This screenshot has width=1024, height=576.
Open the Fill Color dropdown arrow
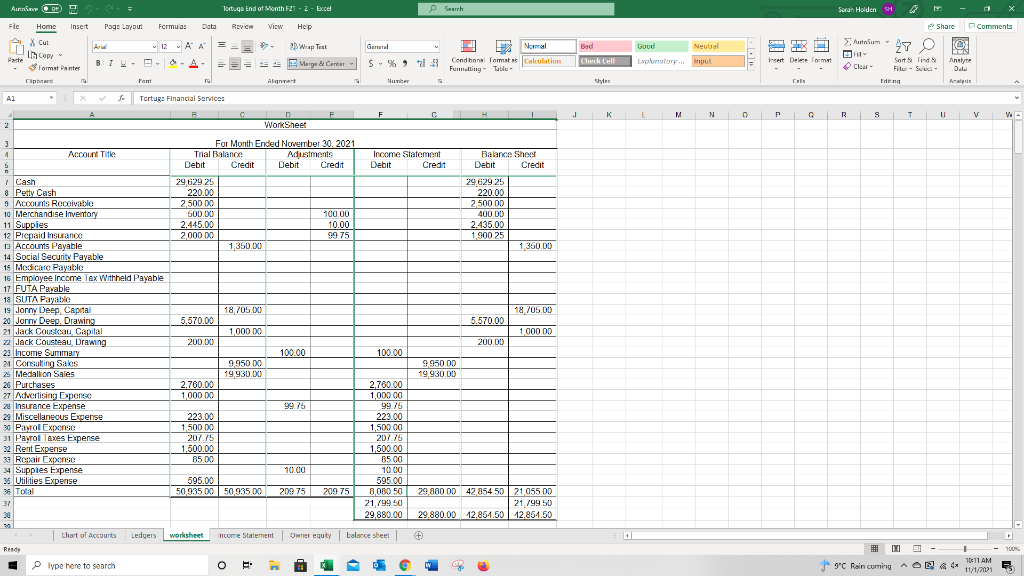click(x=181, y=62)
